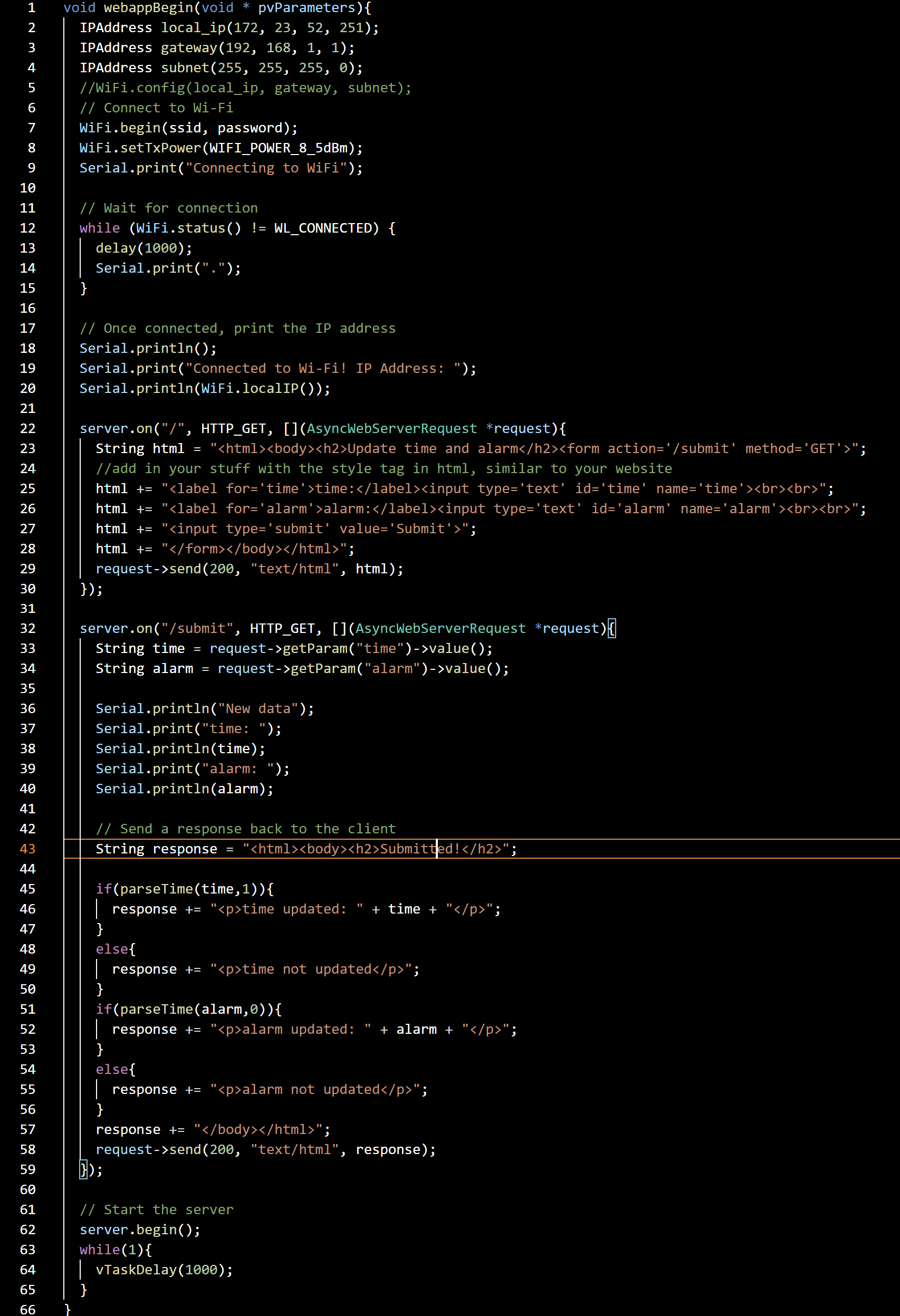Click line number 43 in gutter

28,849
